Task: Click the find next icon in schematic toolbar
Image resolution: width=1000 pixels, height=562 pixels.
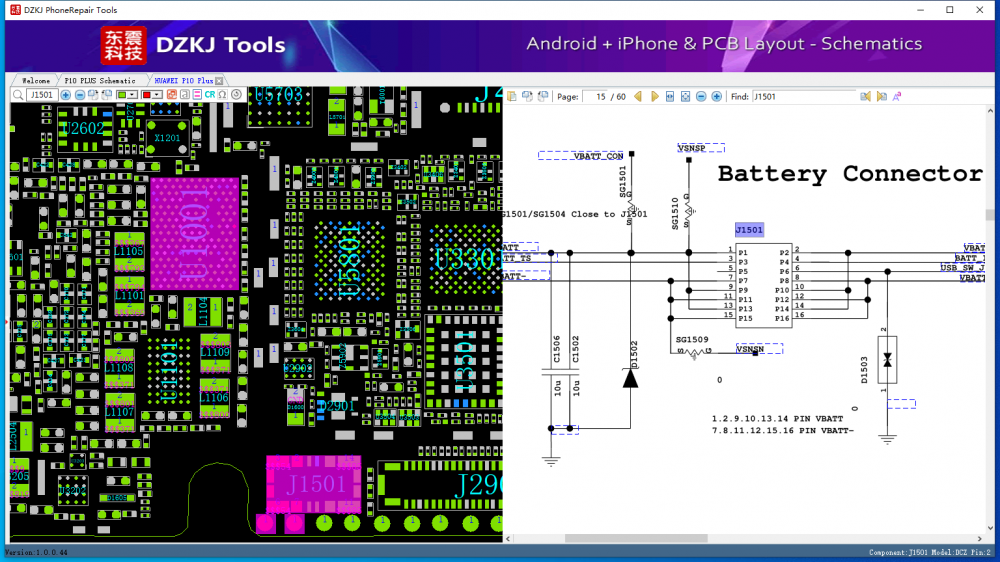Action: pyautogui.click(x=882, y=97)
